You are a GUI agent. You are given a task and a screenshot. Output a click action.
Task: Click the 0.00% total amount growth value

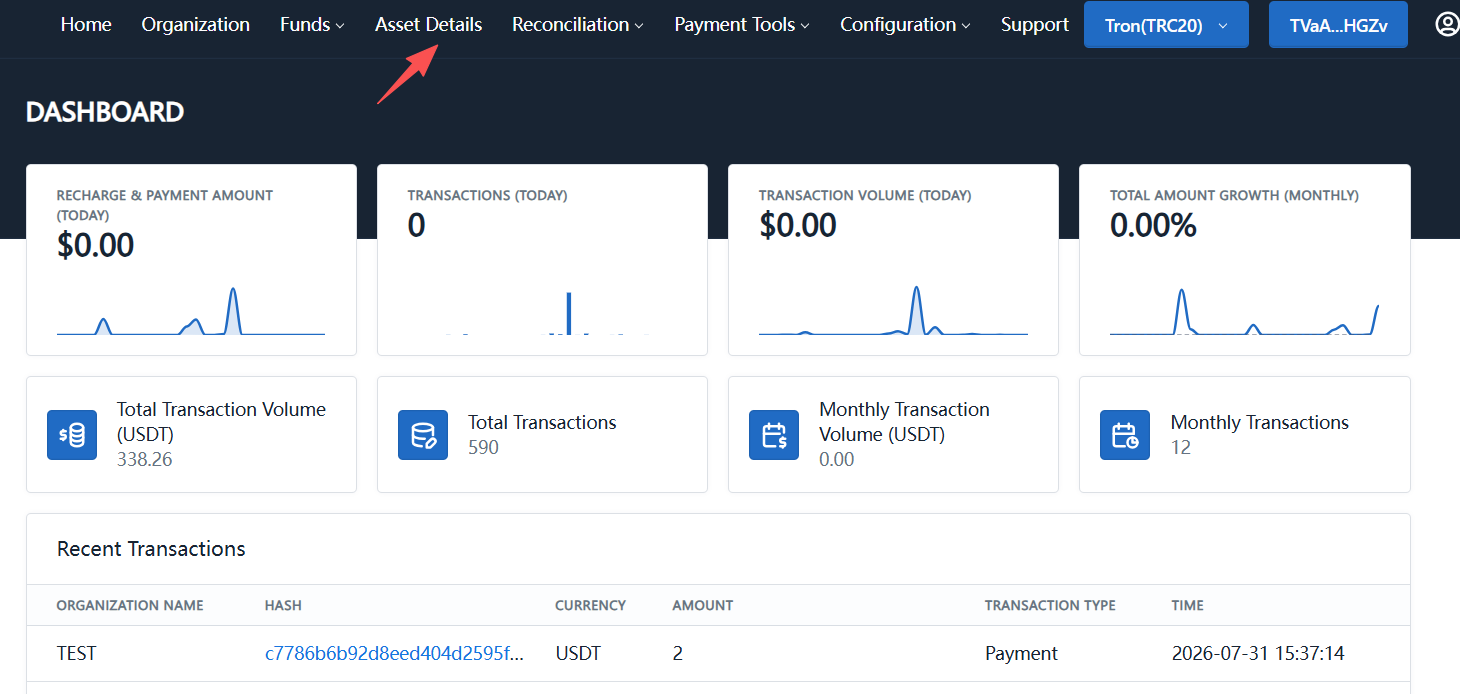(x=1153, y=225)
